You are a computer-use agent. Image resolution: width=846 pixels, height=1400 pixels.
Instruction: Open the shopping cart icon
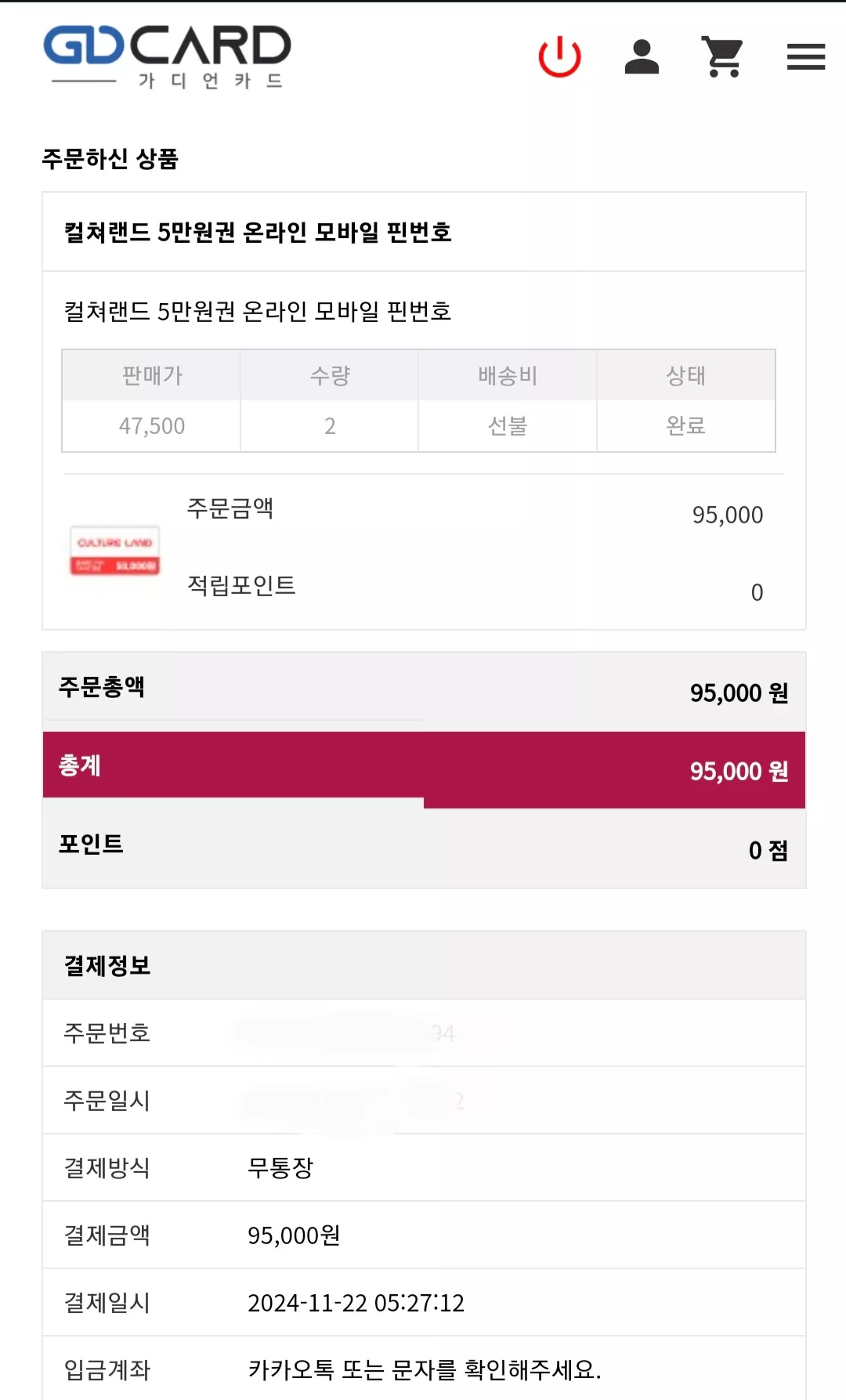pyautogui.click(x=722, y=56)
